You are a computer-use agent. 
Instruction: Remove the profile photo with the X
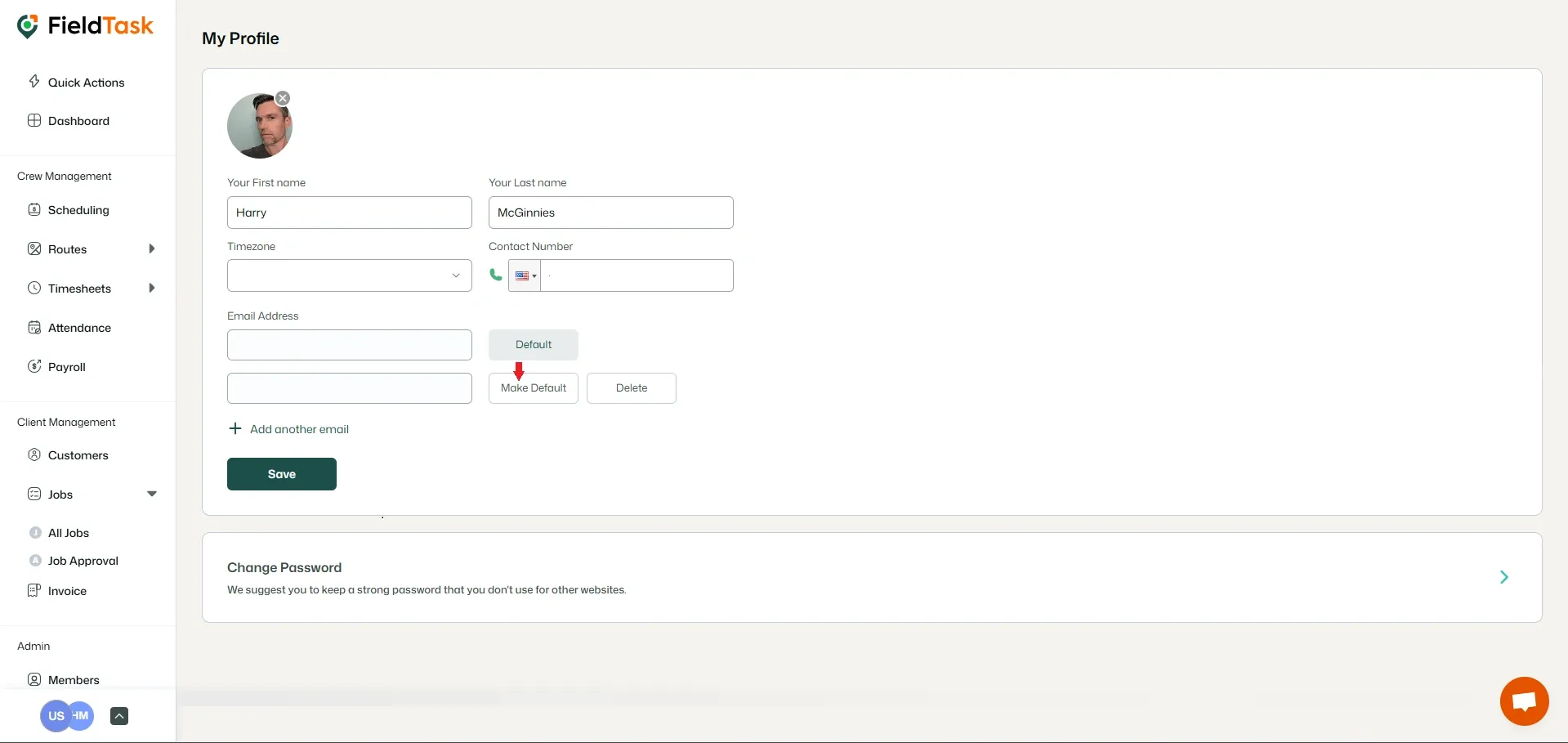click(x=283, y=97)
